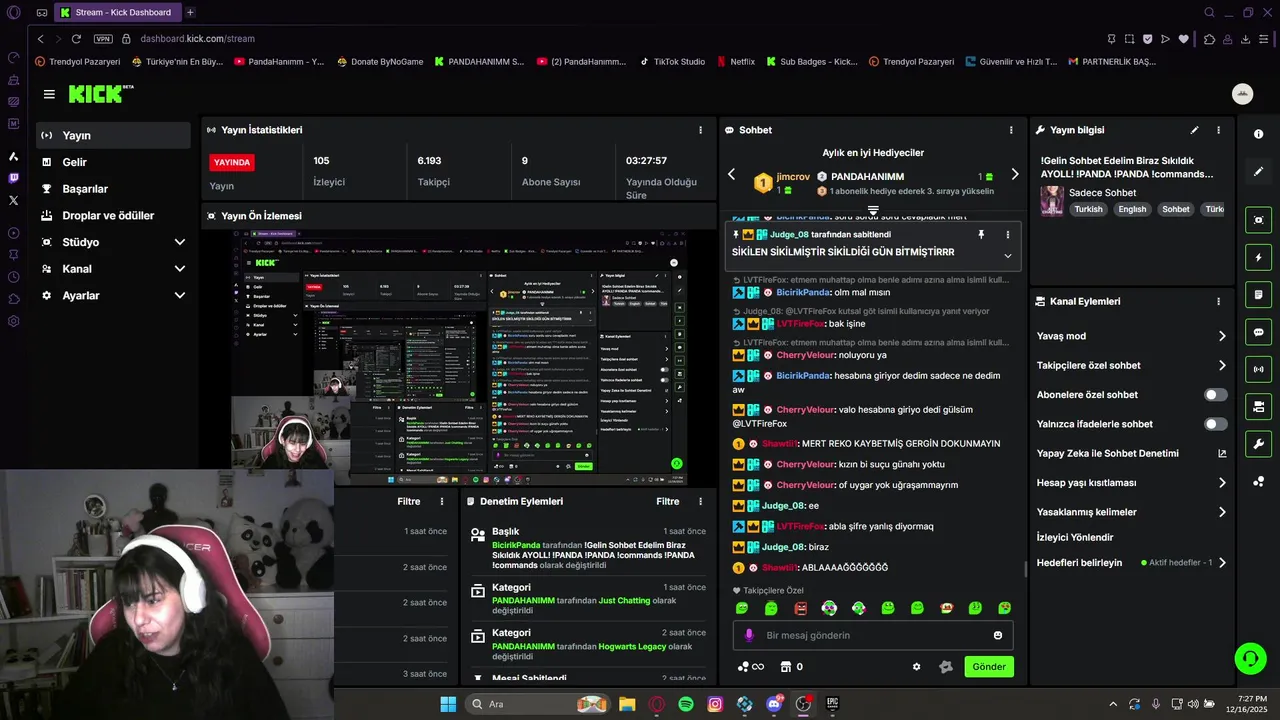Open Yavaş mod settings
Image resolution: width=1280 pixels, height=720 pixels.
[x=1131, y=336]
